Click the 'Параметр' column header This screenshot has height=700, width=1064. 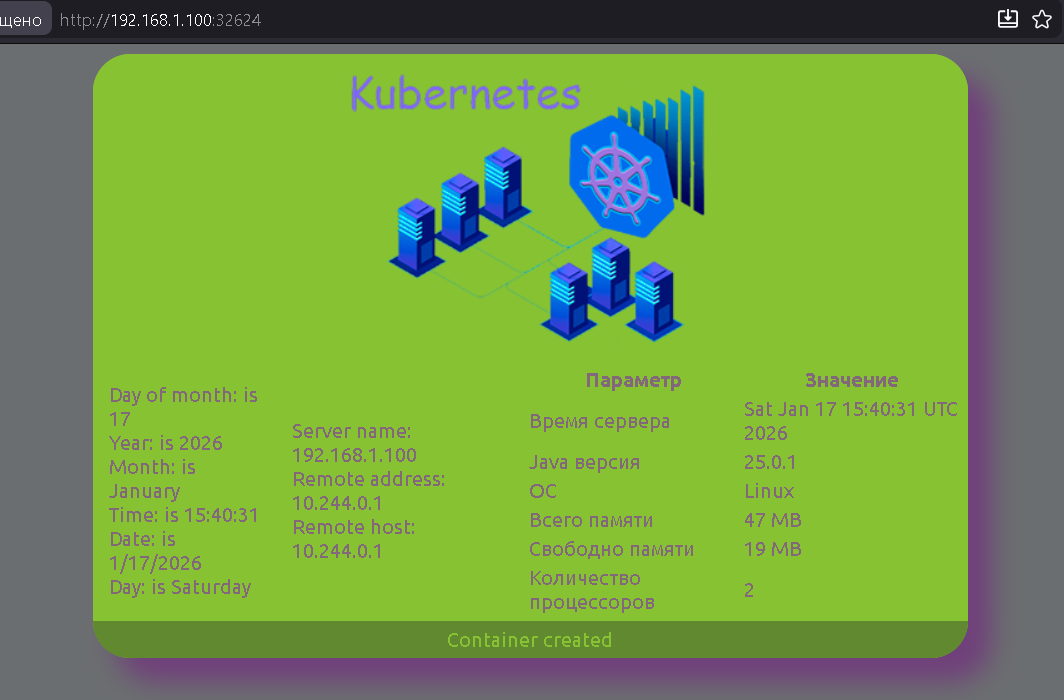[633, 380]
